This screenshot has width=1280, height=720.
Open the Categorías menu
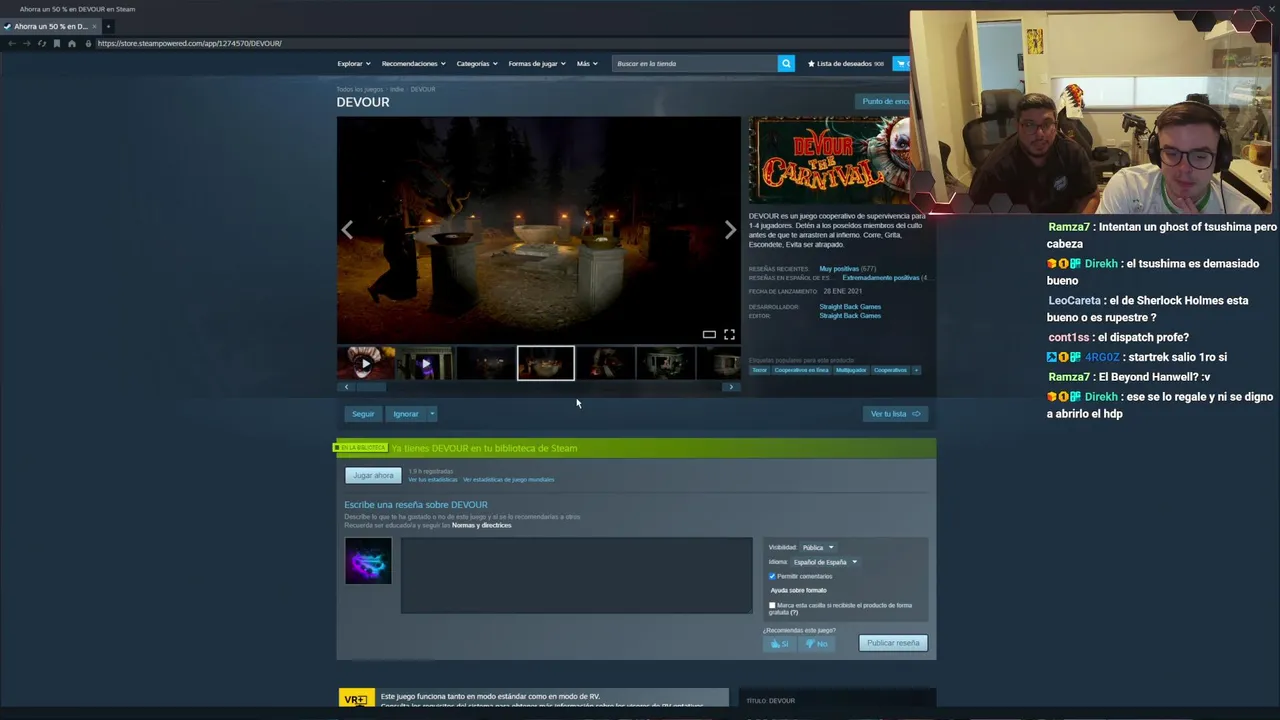[476, 63]
